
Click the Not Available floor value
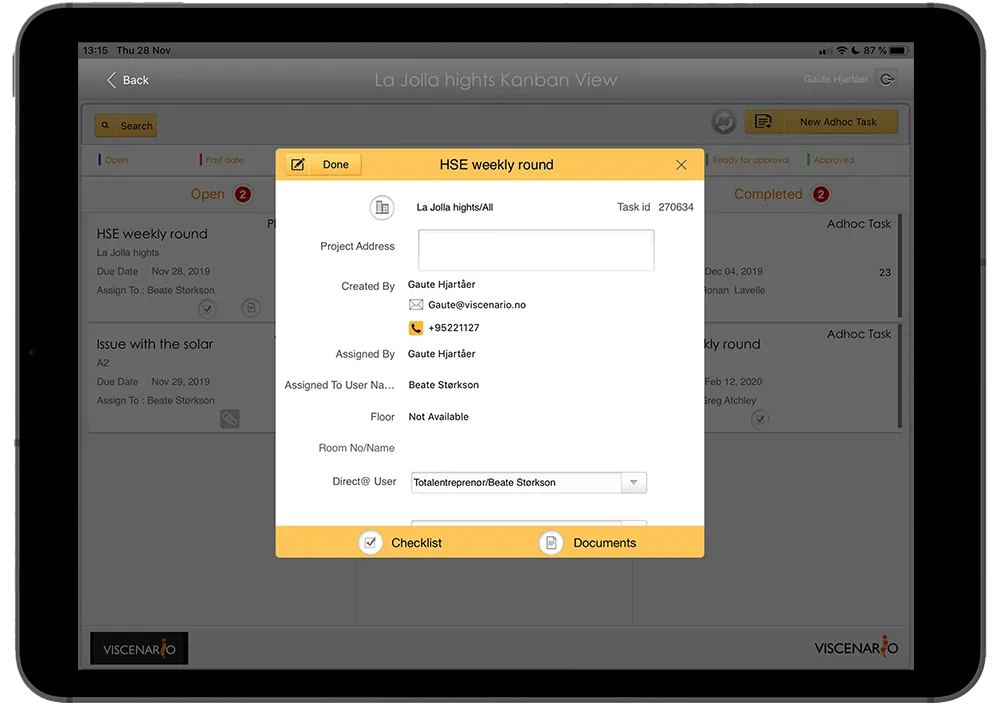coord(438,417)
